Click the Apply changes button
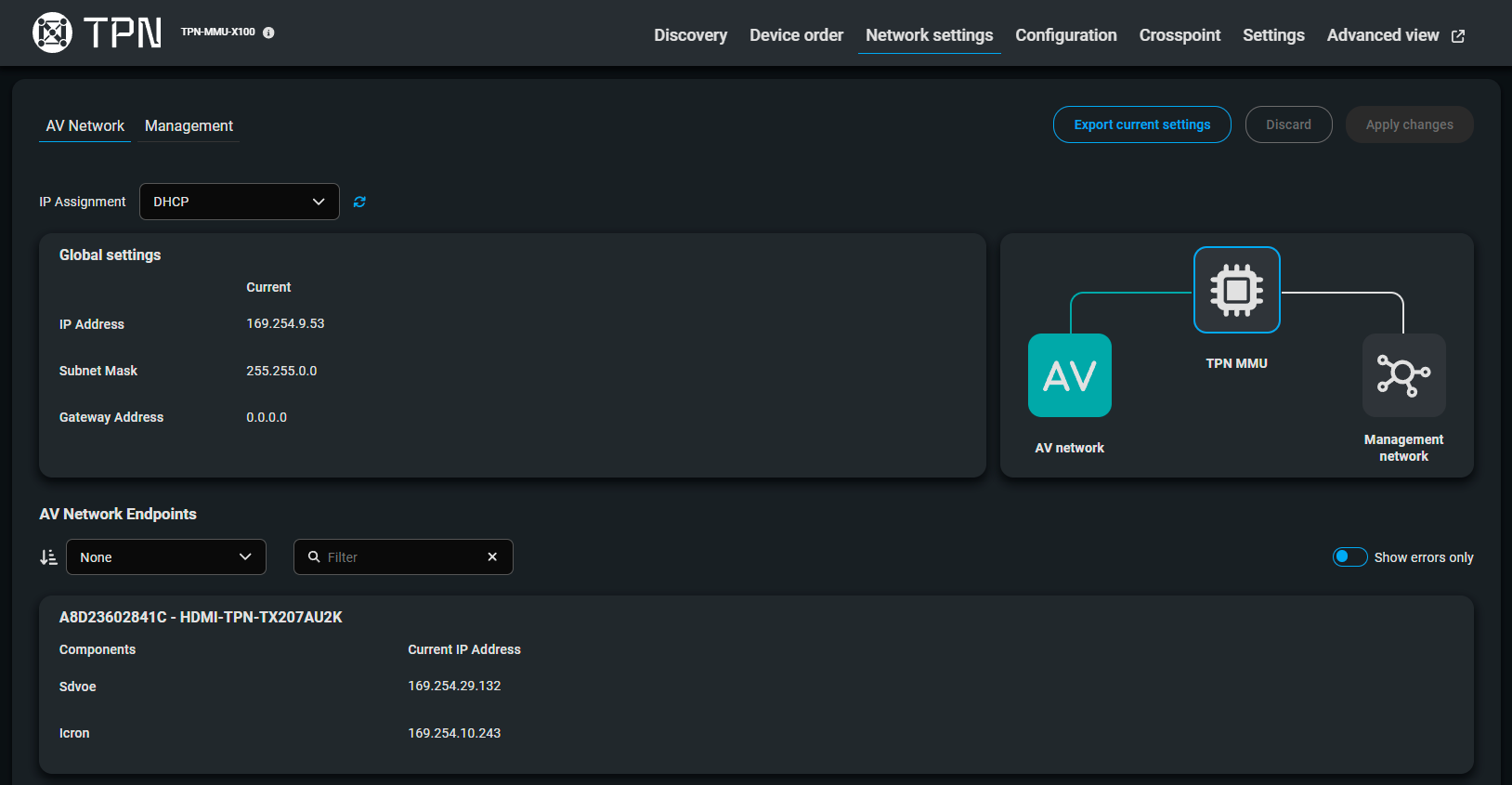The image size is (1512, 785). click(x=1409, y=124)
